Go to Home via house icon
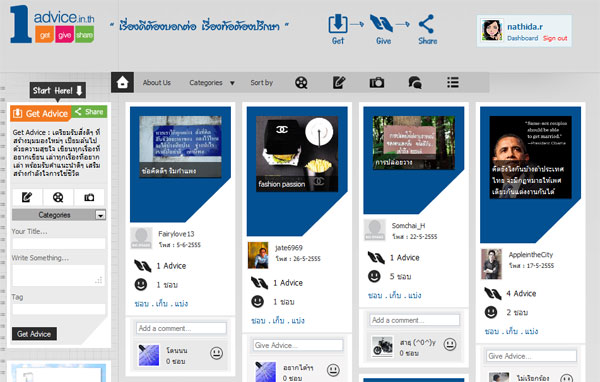The image size is (600, 382). click(x=122, y=82)
